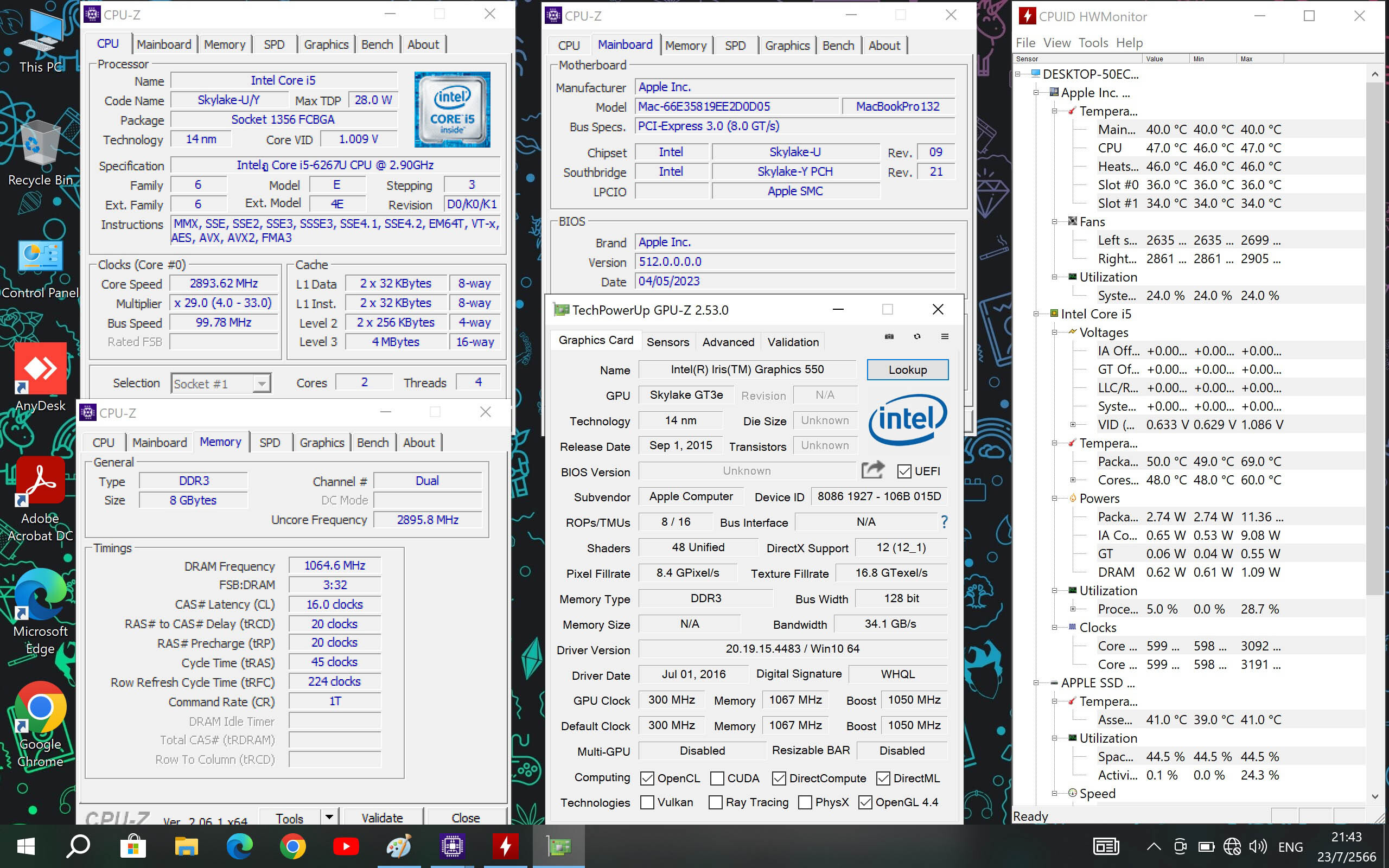Screen dimensions: 1389x868
Task: Open the Tools menu in HWMonitor
Action: 1093,43
